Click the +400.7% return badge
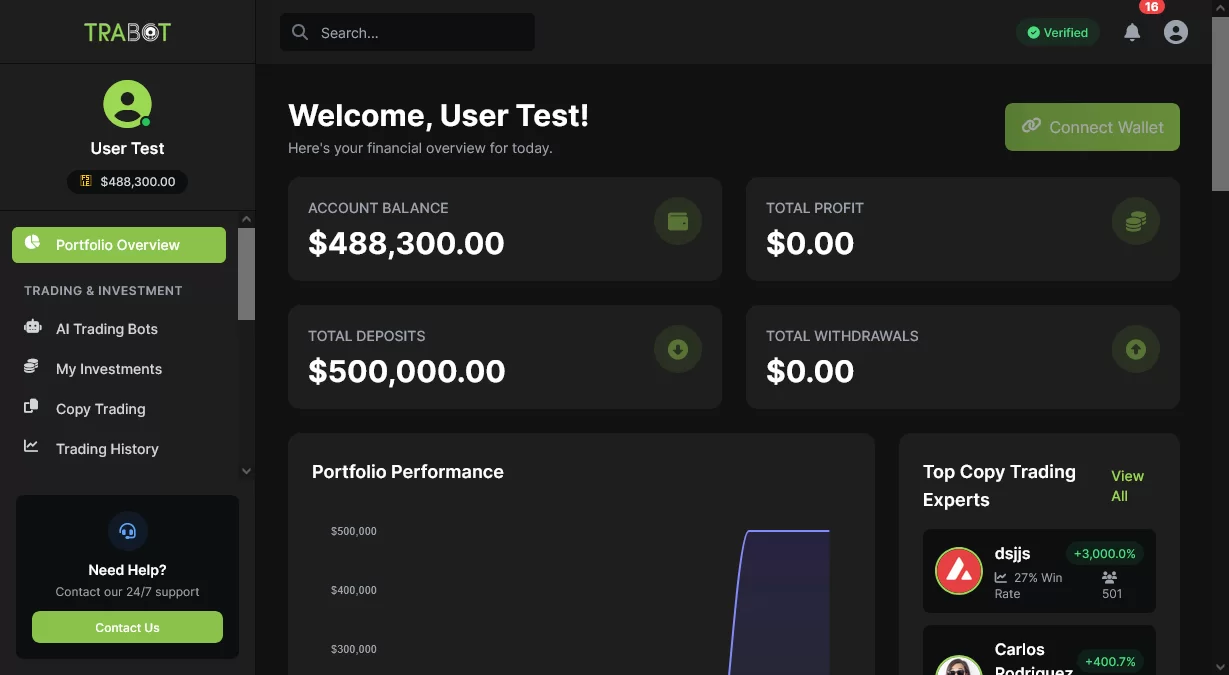Viewport: 1229px width, 675px height. (1110, 661)
